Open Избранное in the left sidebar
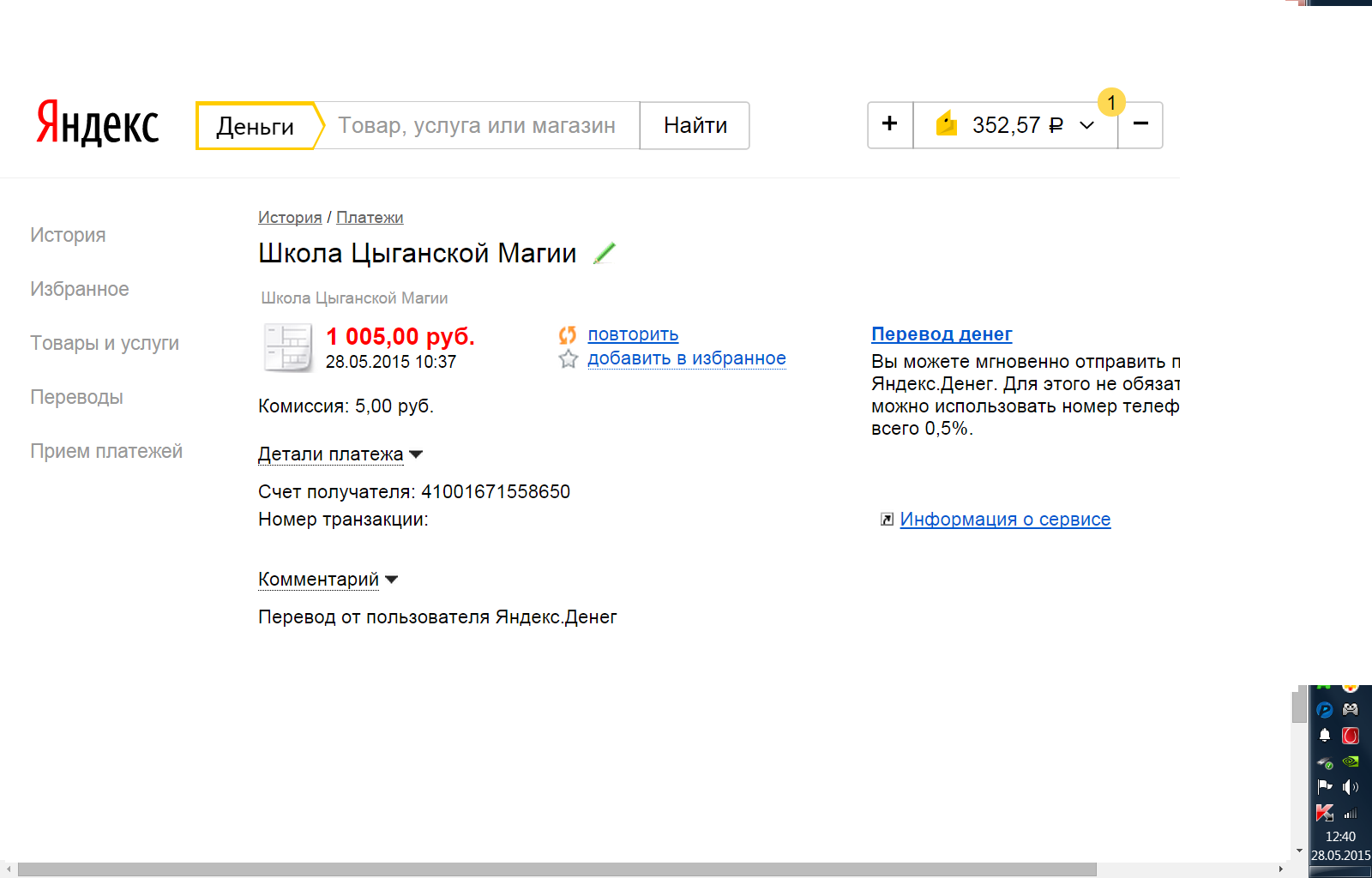Screen dimensions: 1372x878 (x=80, y=289)
